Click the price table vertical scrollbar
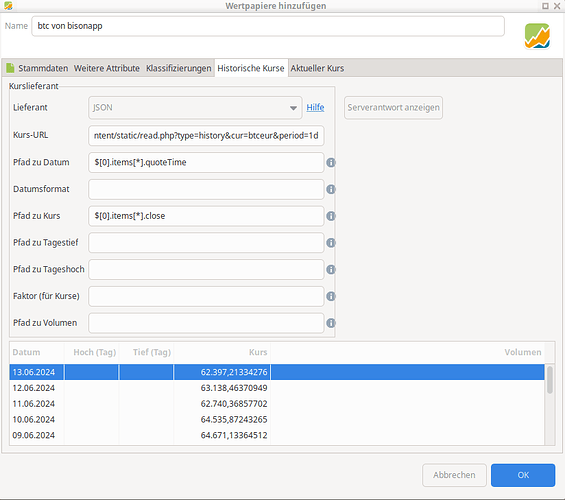 tap(550, 405)
